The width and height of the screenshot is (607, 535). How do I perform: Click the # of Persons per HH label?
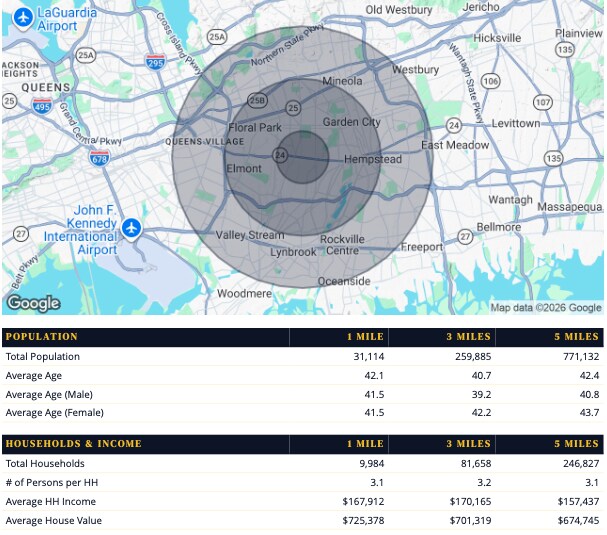52,482
